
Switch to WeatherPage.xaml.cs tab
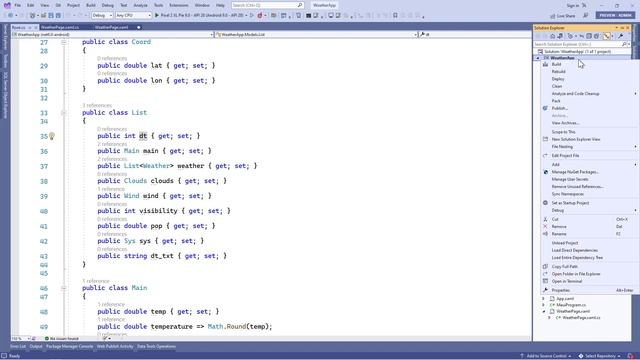(60, 27)
